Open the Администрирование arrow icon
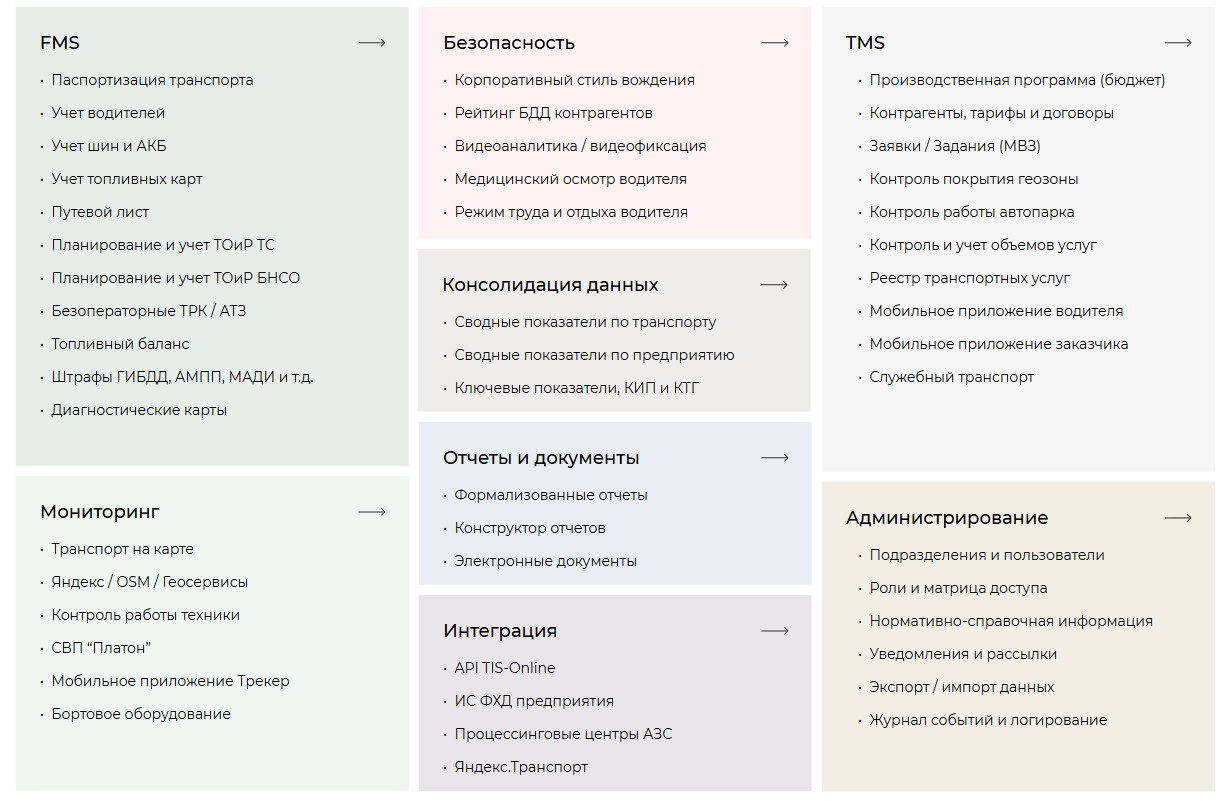This screenshot has height=801, width=1225. coord(1178,518)
